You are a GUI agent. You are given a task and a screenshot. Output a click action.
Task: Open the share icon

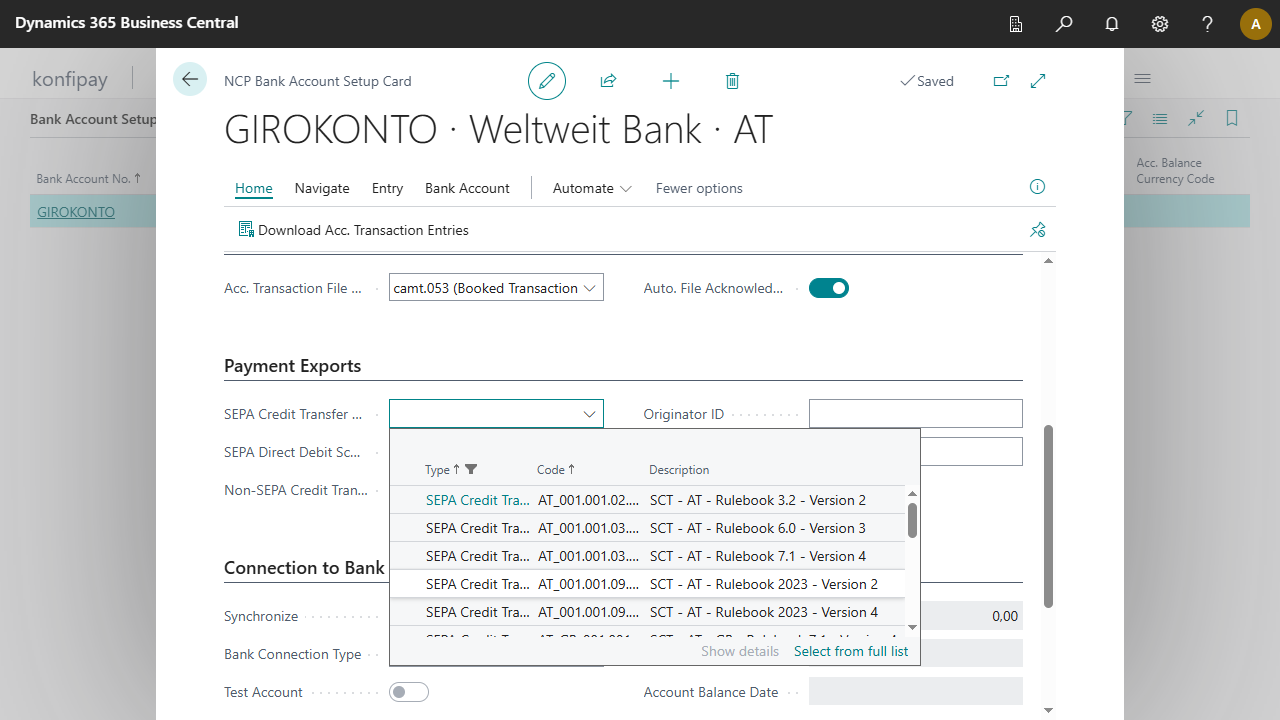(608, 81)
